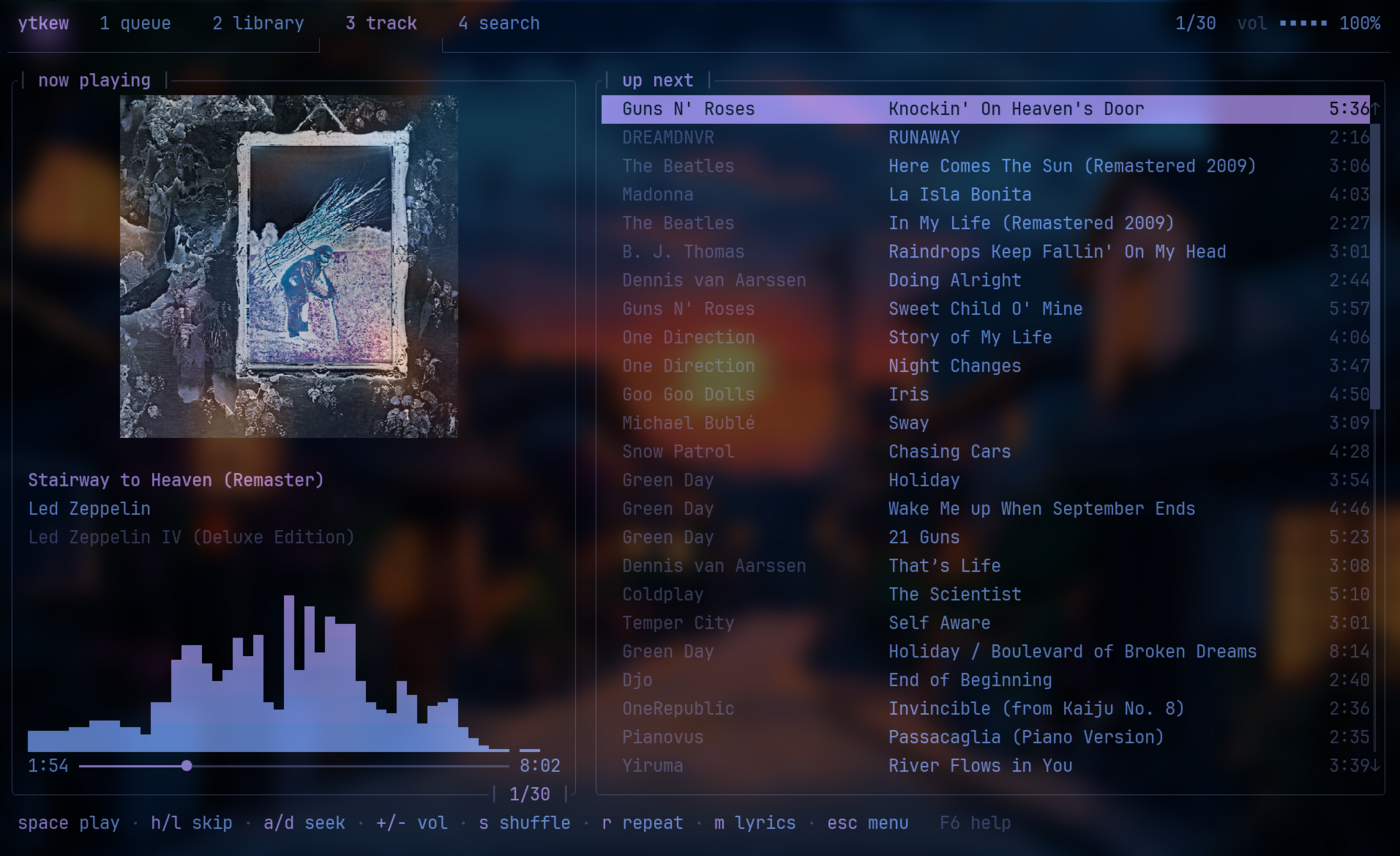Screen dimensions: 1400x856
Task: Select River Flows in You by Yiruma
Action: (x=985, y=765)
